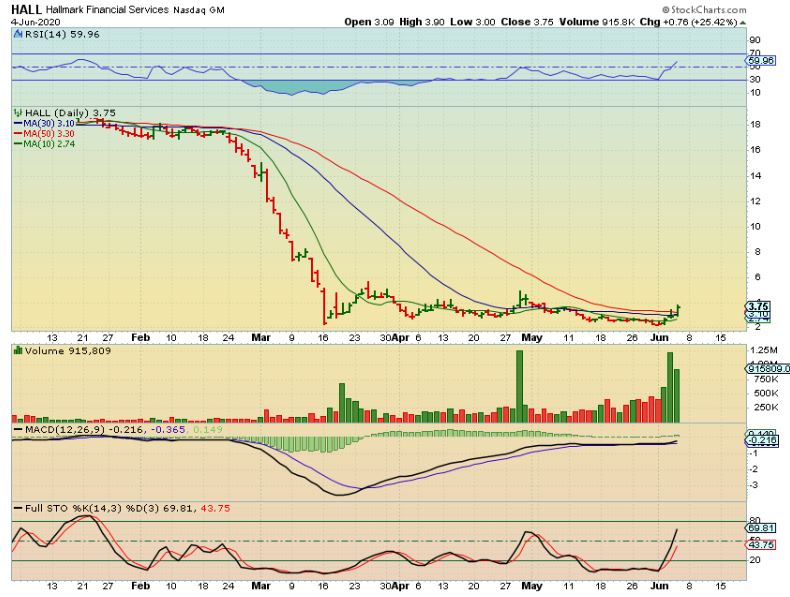The height and width of the screenshot is (597, 790).
Task: Click the Mar label under the price panel
Action: [x=261, y=338]
